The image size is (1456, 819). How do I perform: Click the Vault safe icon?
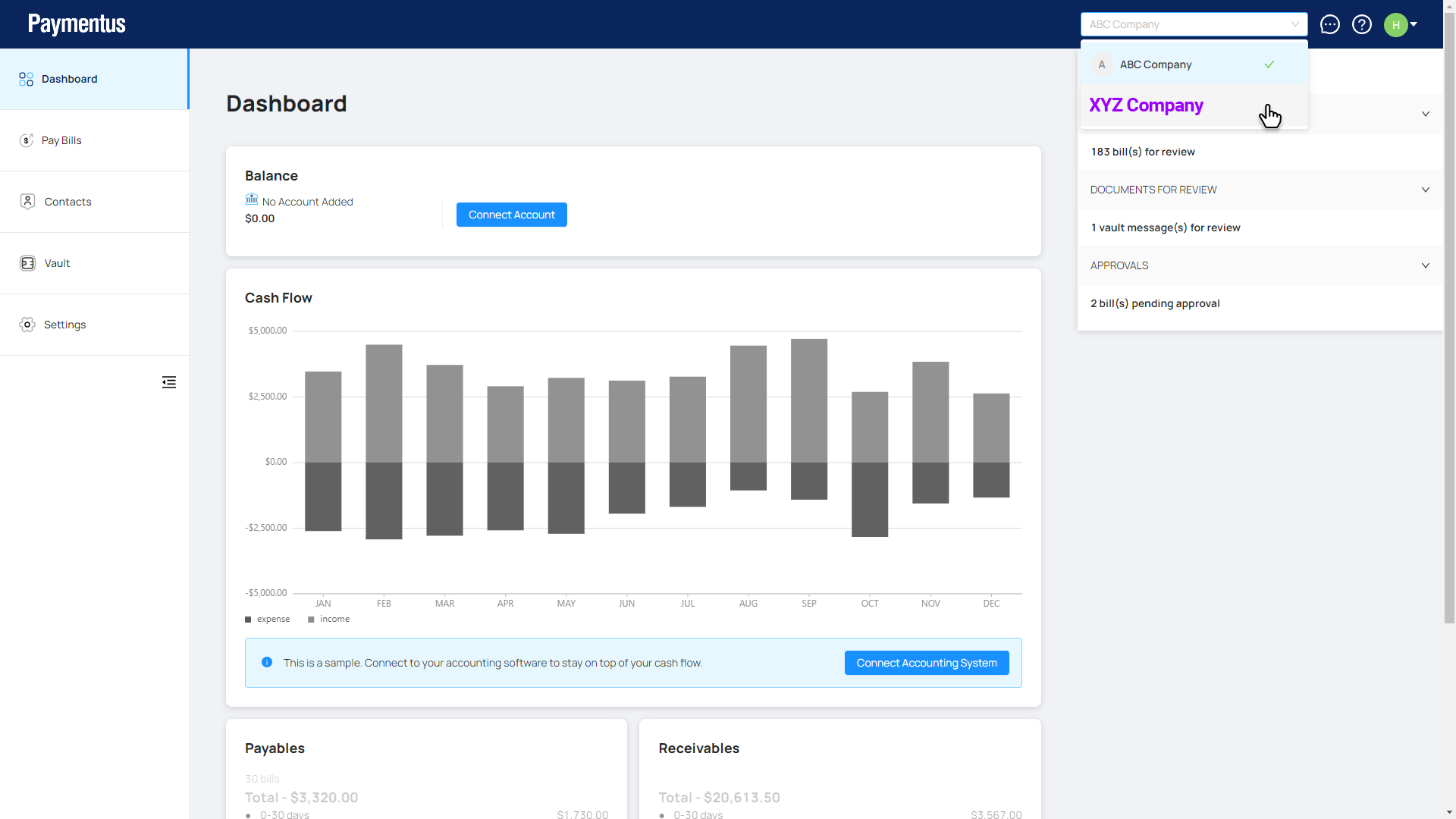tap(28, 263)
